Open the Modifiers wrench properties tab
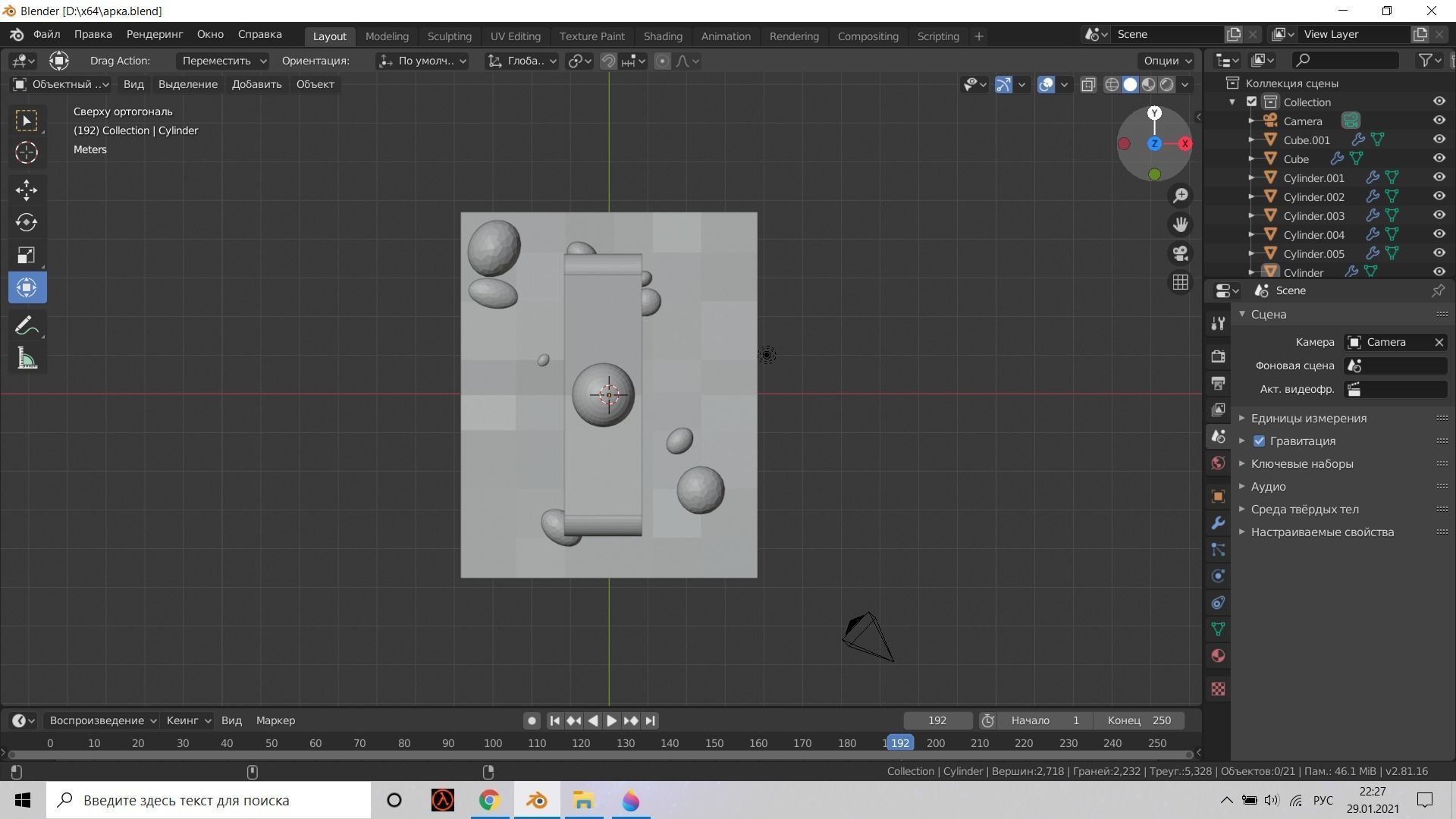The height and width of the screenshot is (819, 1456). (x=1218, y=523)
